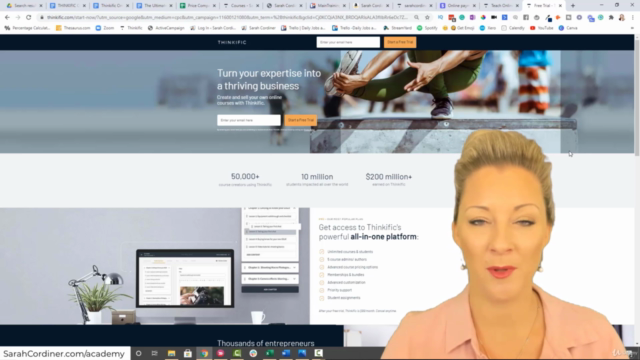Switch to the Search results Drive tab
This screenshot has width=640, height=360.
click(x=23, y=6)
